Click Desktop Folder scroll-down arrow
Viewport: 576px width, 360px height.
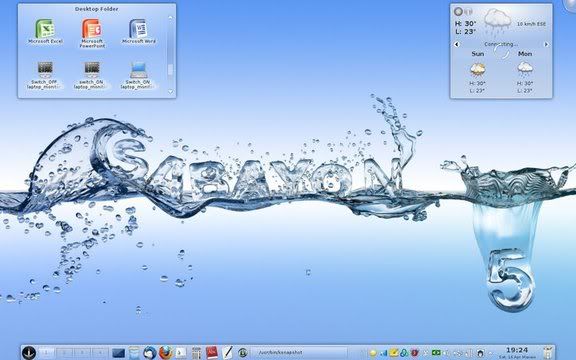(170, 92)
